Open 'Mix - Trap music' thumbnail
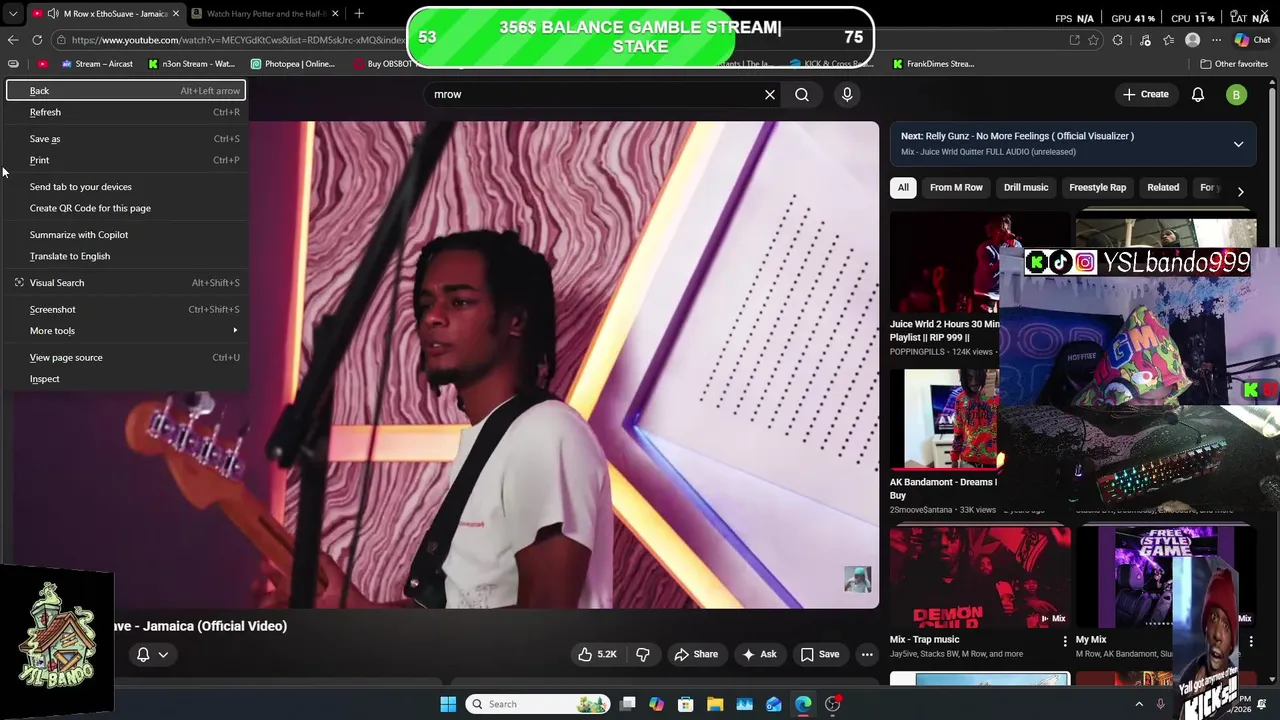This screenshot has width=1280, height=720. pyautogui.click(x=980, y=577)
